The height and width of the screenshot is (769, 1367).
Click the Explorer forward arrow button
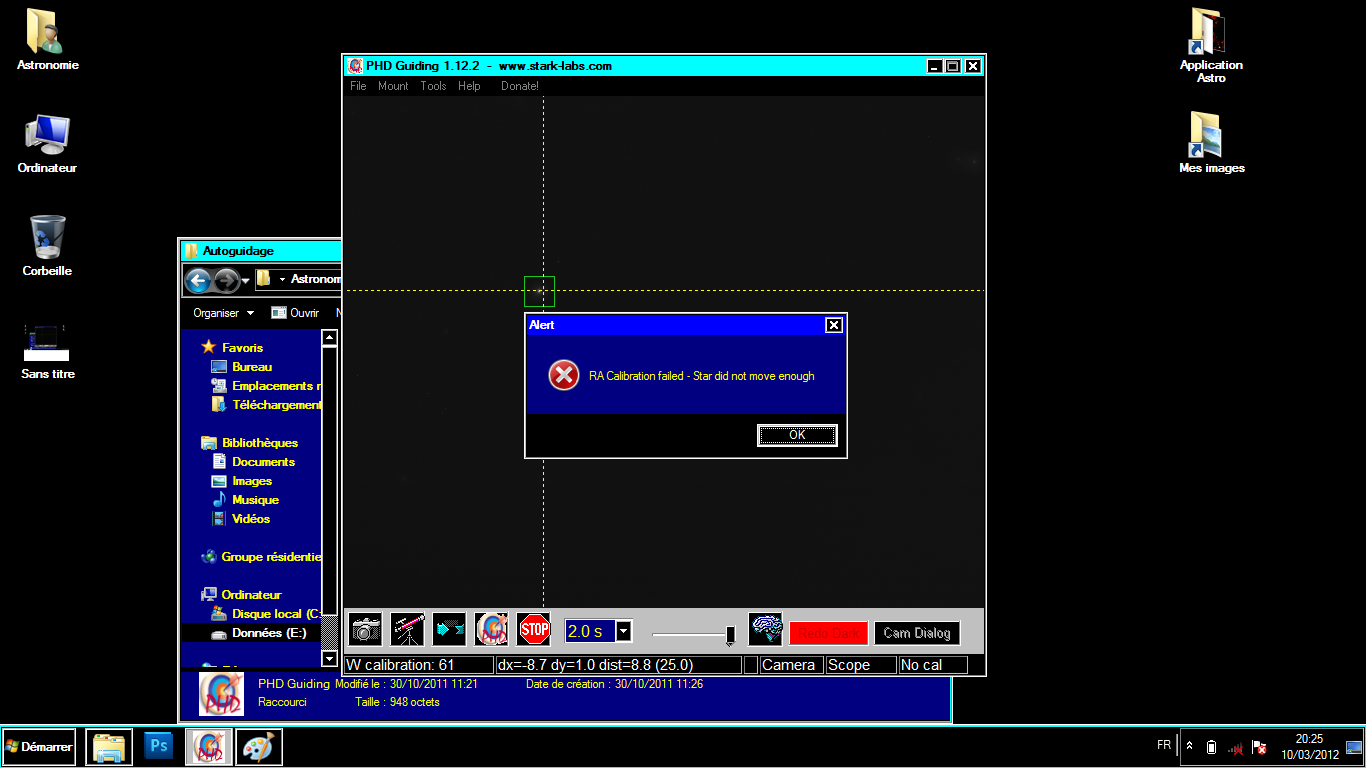(x=227, y=281)
